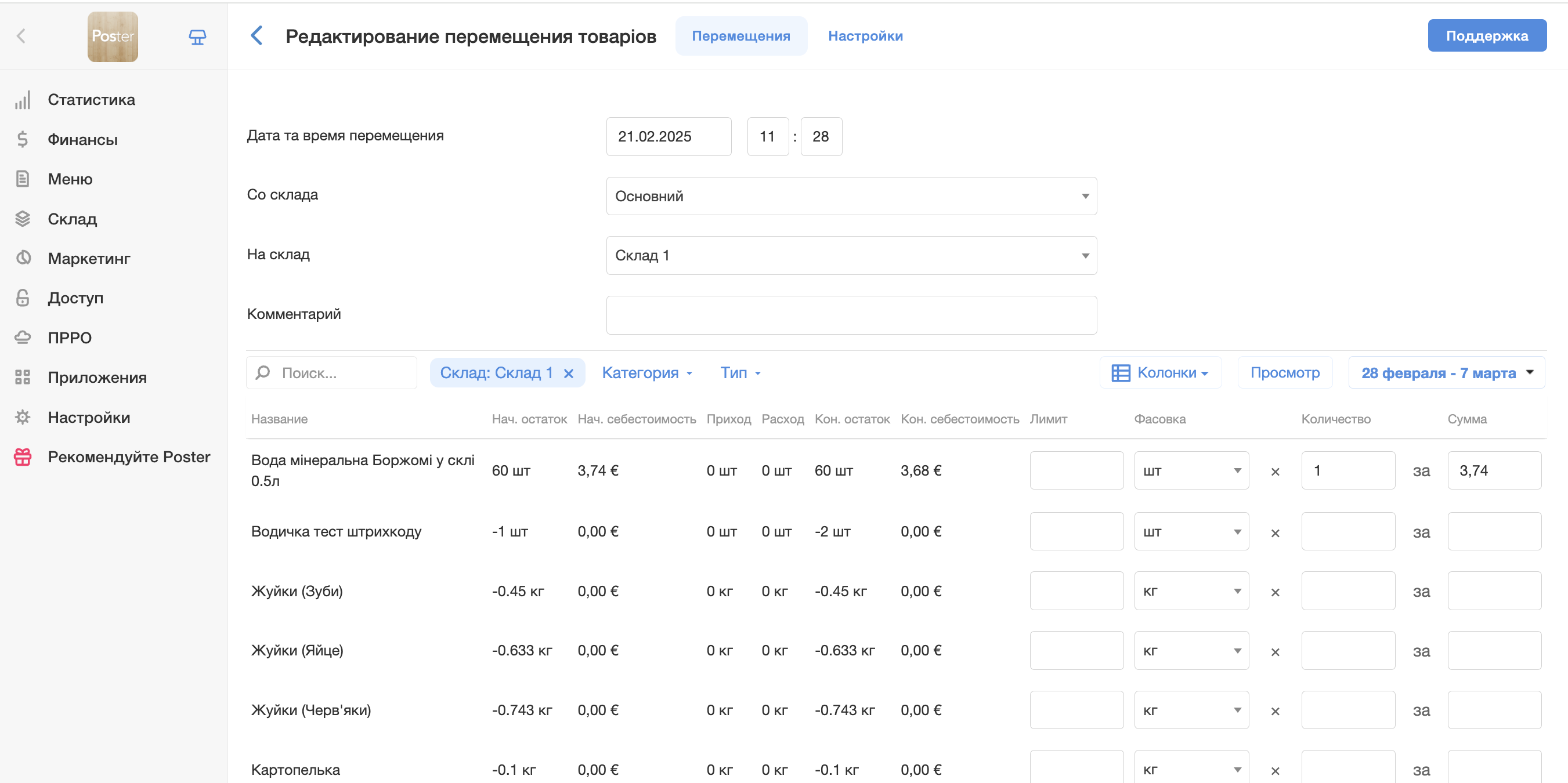
Task: Click Сумма field for Жуйки (Зуби)
Action: pos(1494,591)
